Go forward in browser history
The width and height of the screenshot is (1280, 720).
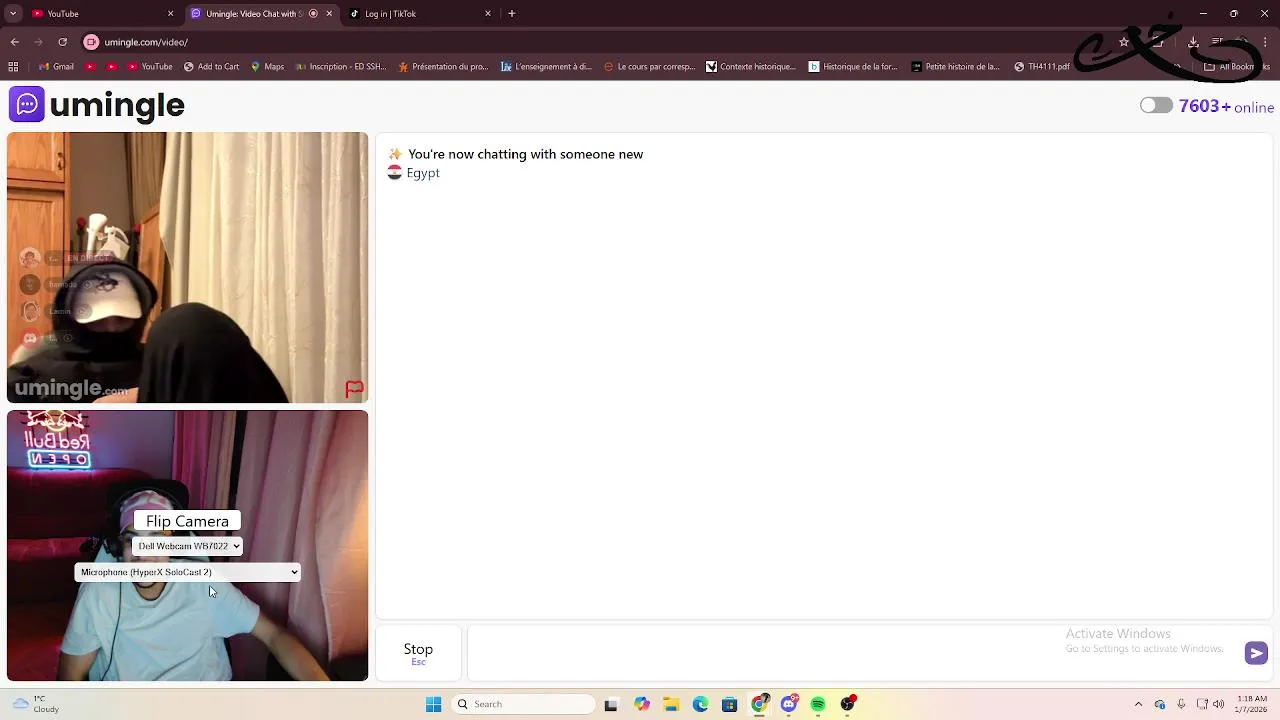point(38,42)
